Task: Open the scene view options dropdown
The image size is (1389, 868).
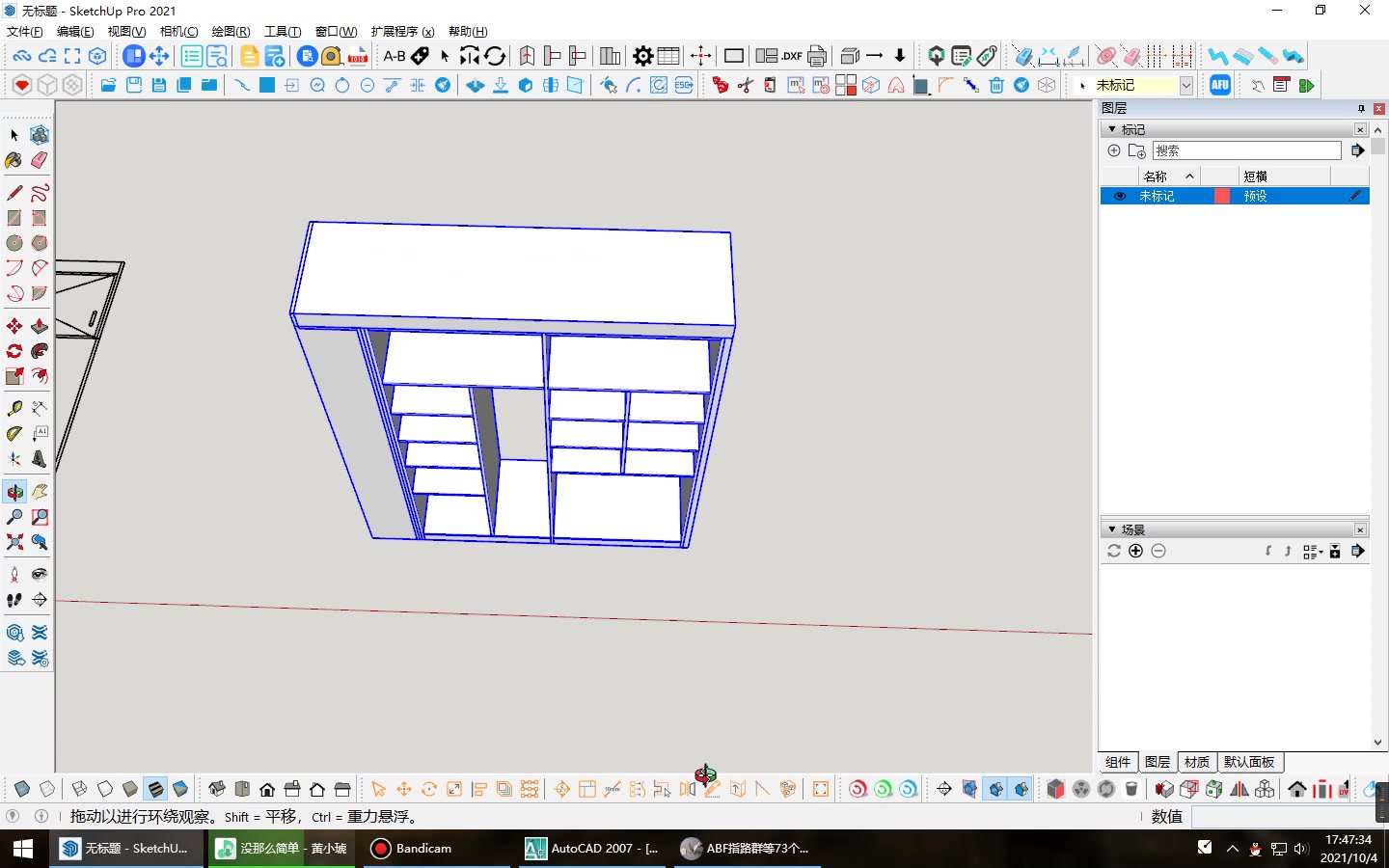Action: (1312, 551)
